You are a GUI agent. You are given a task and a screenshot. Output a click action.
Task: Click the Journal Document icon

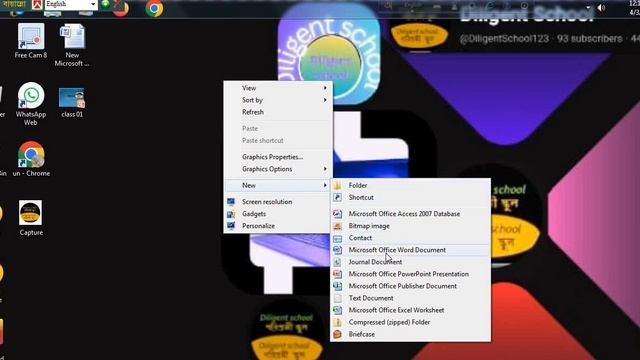pos(338,262)
